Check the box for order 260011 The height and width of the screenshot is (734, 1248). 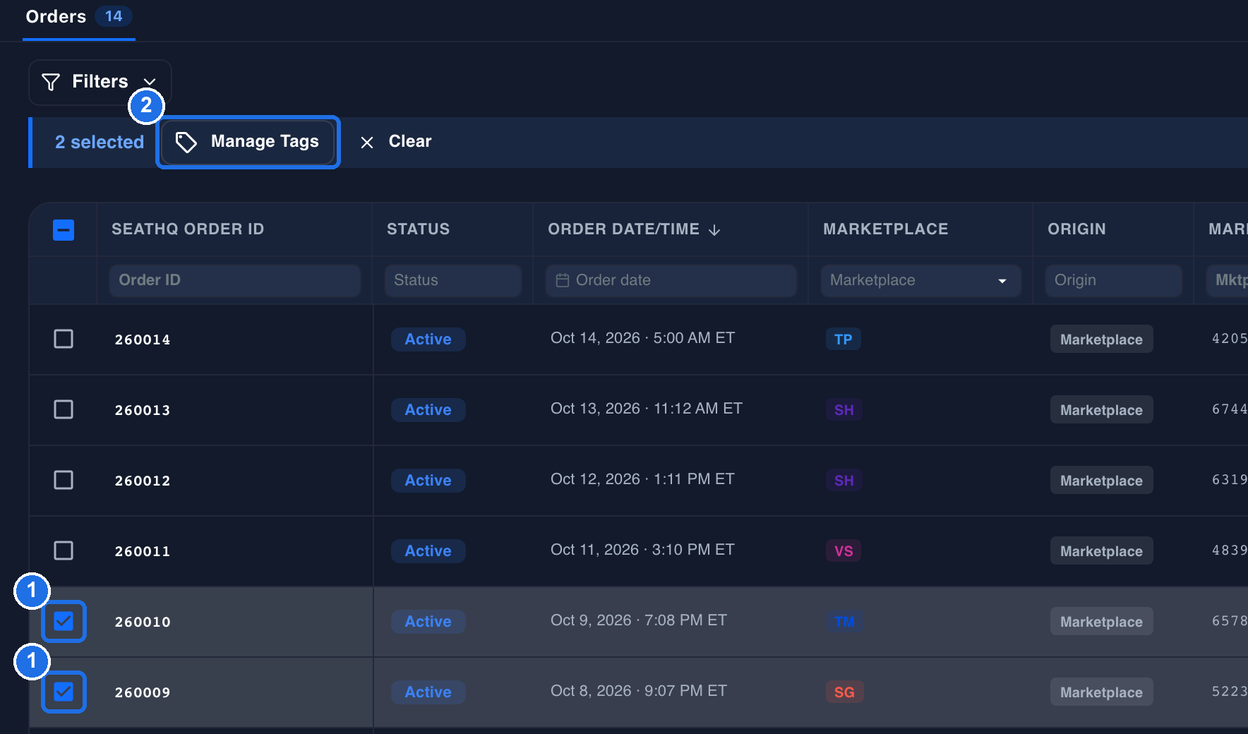pos(63,550)
